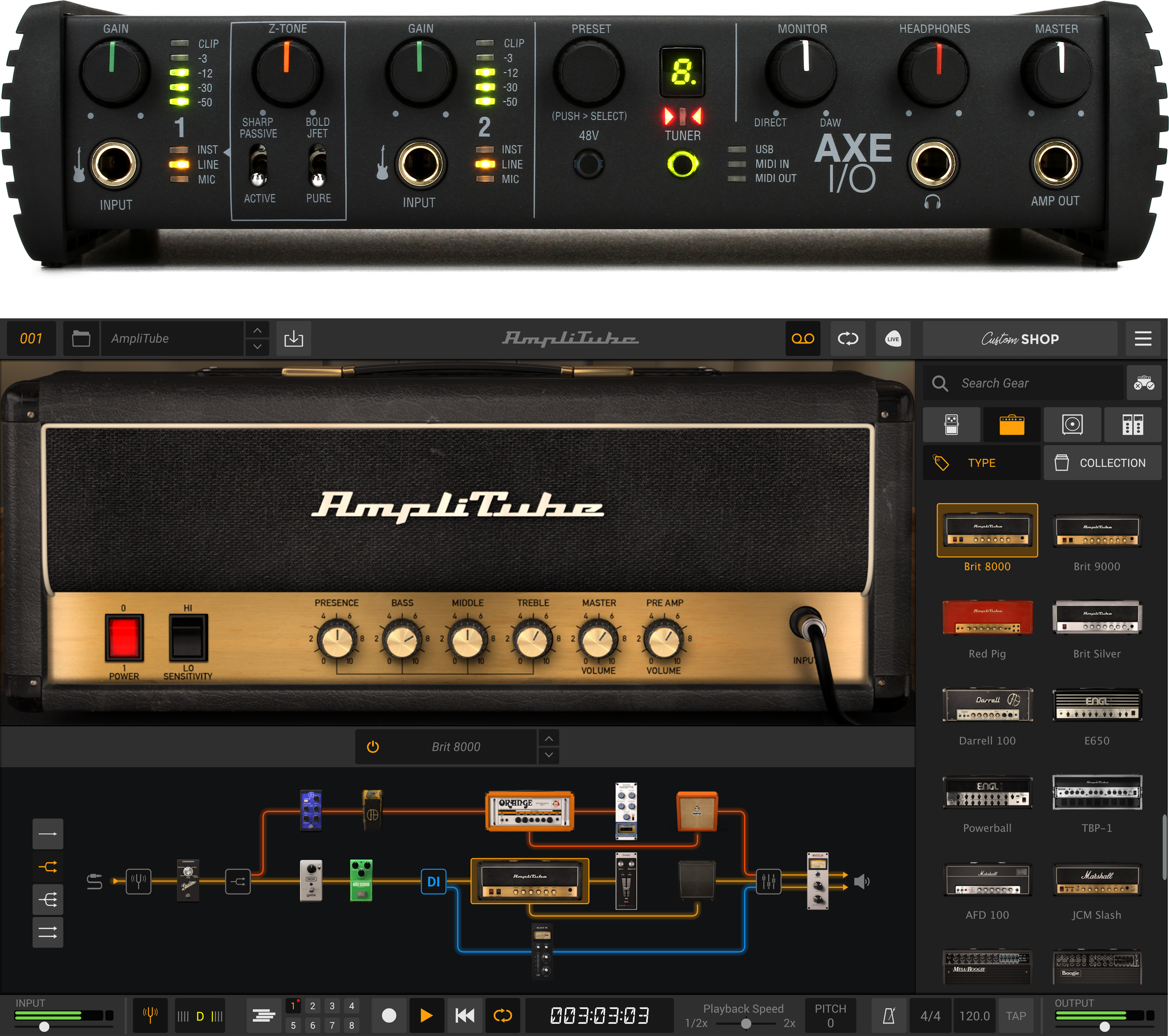The image size is (1169, 1036).
Task: Toggle the looper icon in the top toolbar
Action: pyautogui.click(x=848, y=339)
